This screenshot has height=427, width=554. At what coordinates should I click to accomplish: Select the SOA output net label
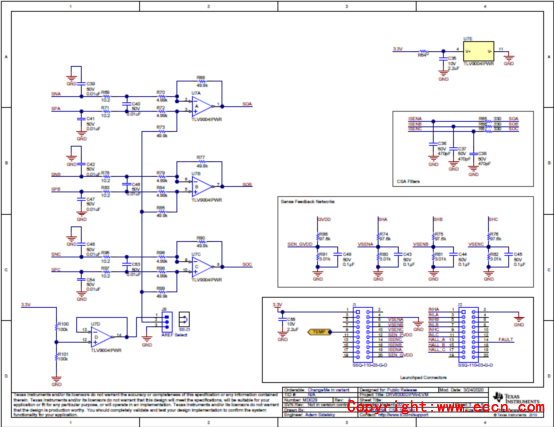(x=247, y=104)
